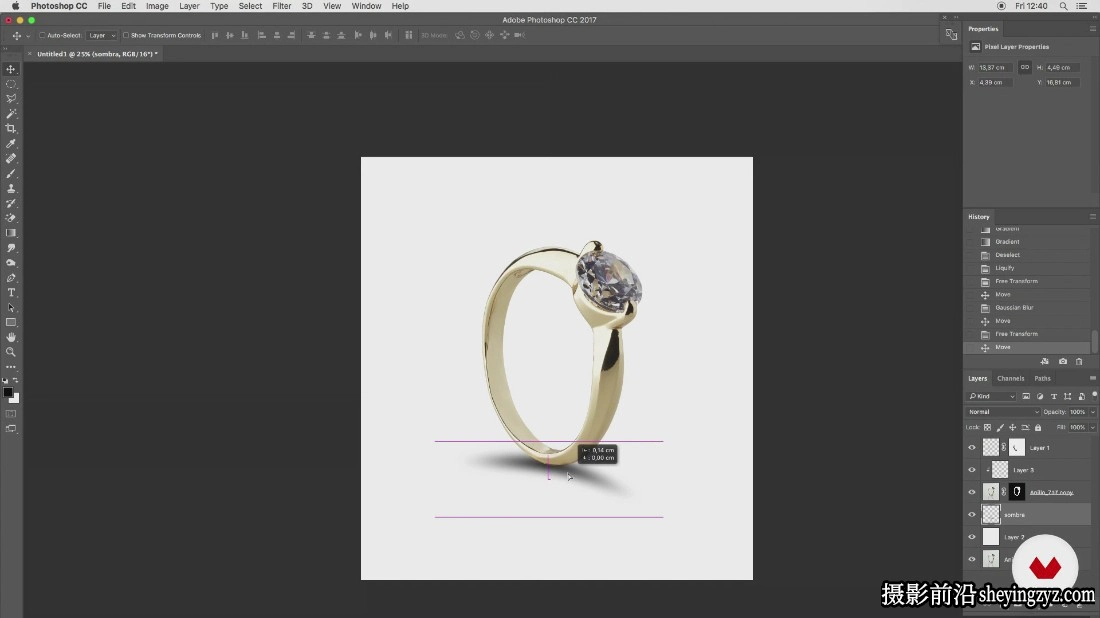The image size is (1100, 618).
Task: Toggle link width and height
Action: tap(1025, 67)
